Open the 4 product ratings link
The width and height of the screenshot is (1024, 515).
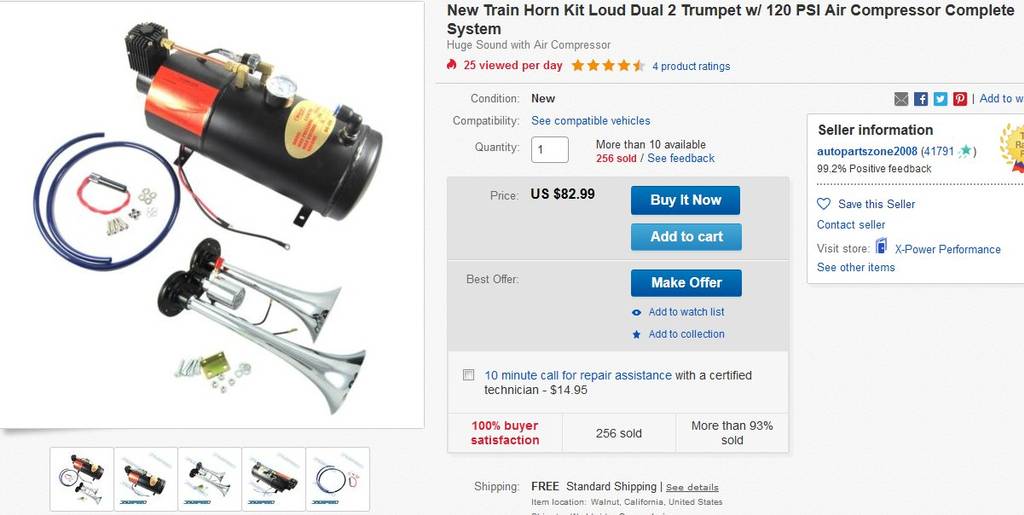(x=691, y=66)
